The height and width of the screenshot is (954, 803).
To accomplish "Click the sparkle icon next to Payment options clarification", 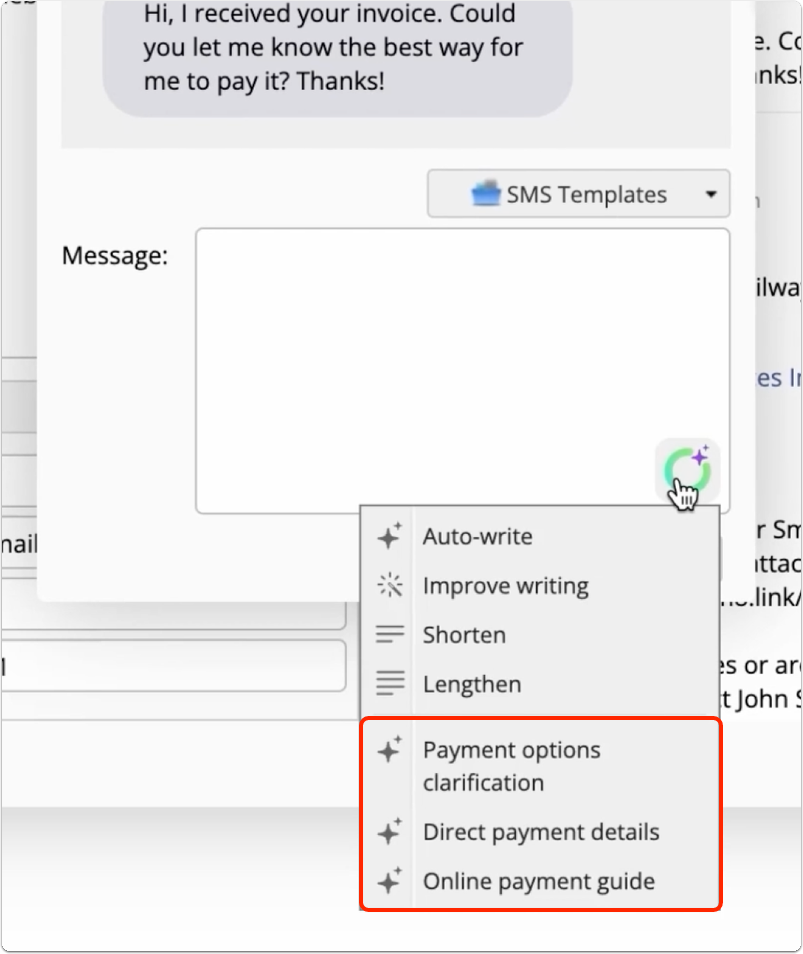I will click(x=388, y=750).
